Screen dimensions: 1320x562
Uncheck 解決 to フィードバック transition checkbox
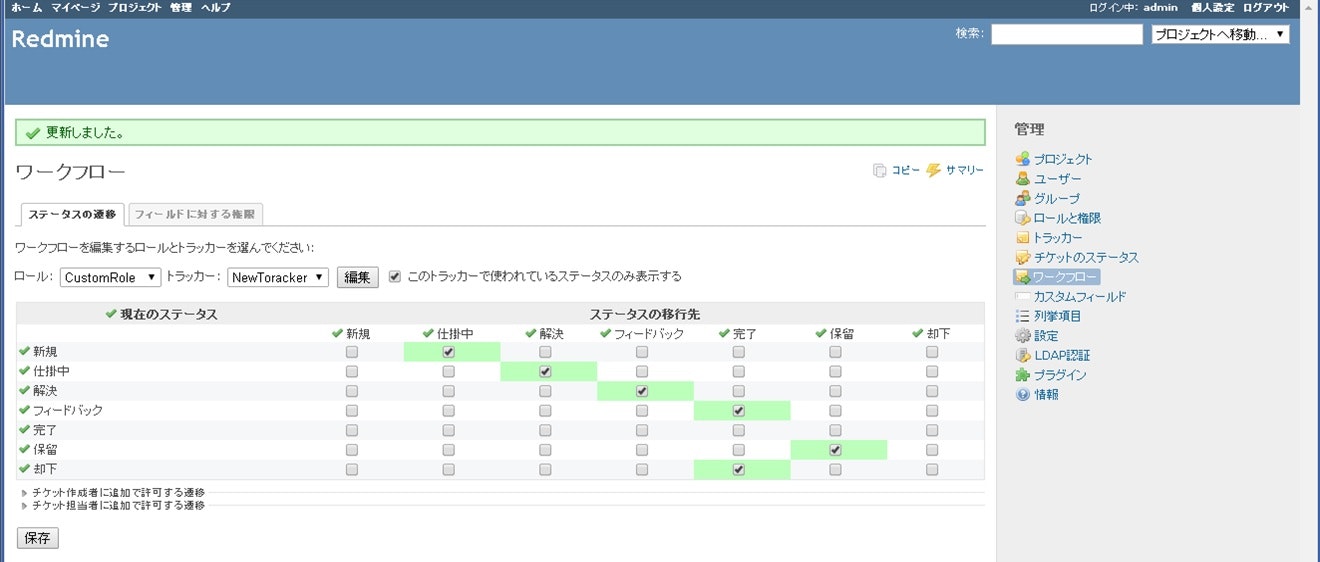pyautogui.click(x=642, y=391)
